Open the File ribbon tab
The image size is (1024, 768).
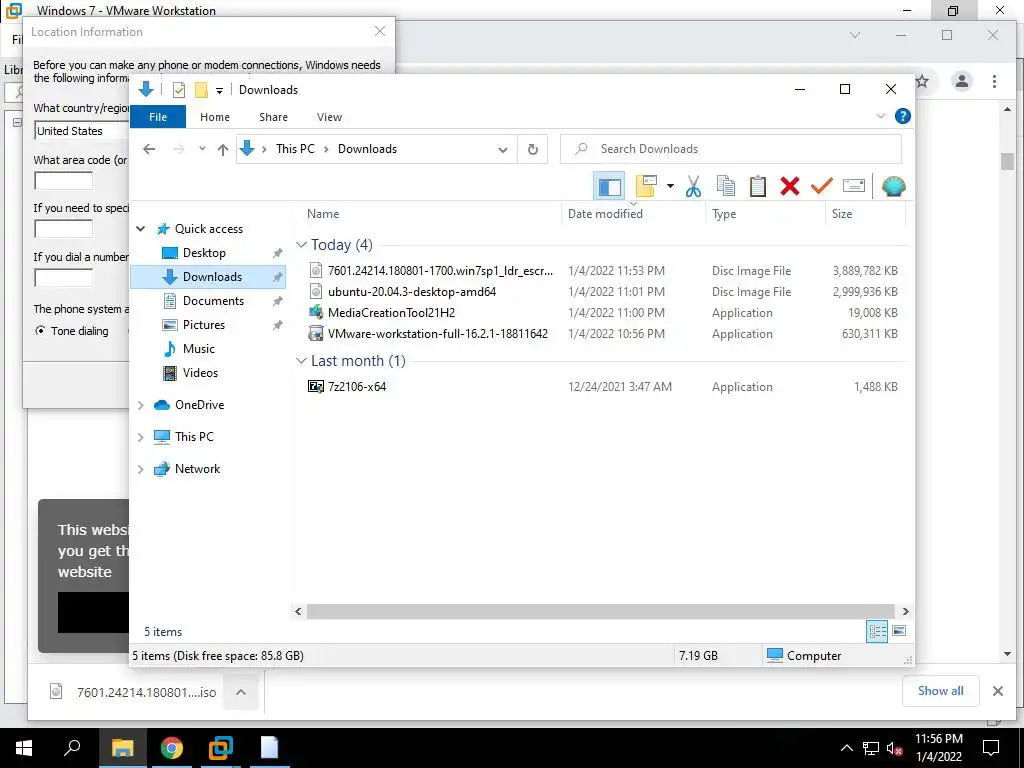pyautogui.click(x=158, y=117)
